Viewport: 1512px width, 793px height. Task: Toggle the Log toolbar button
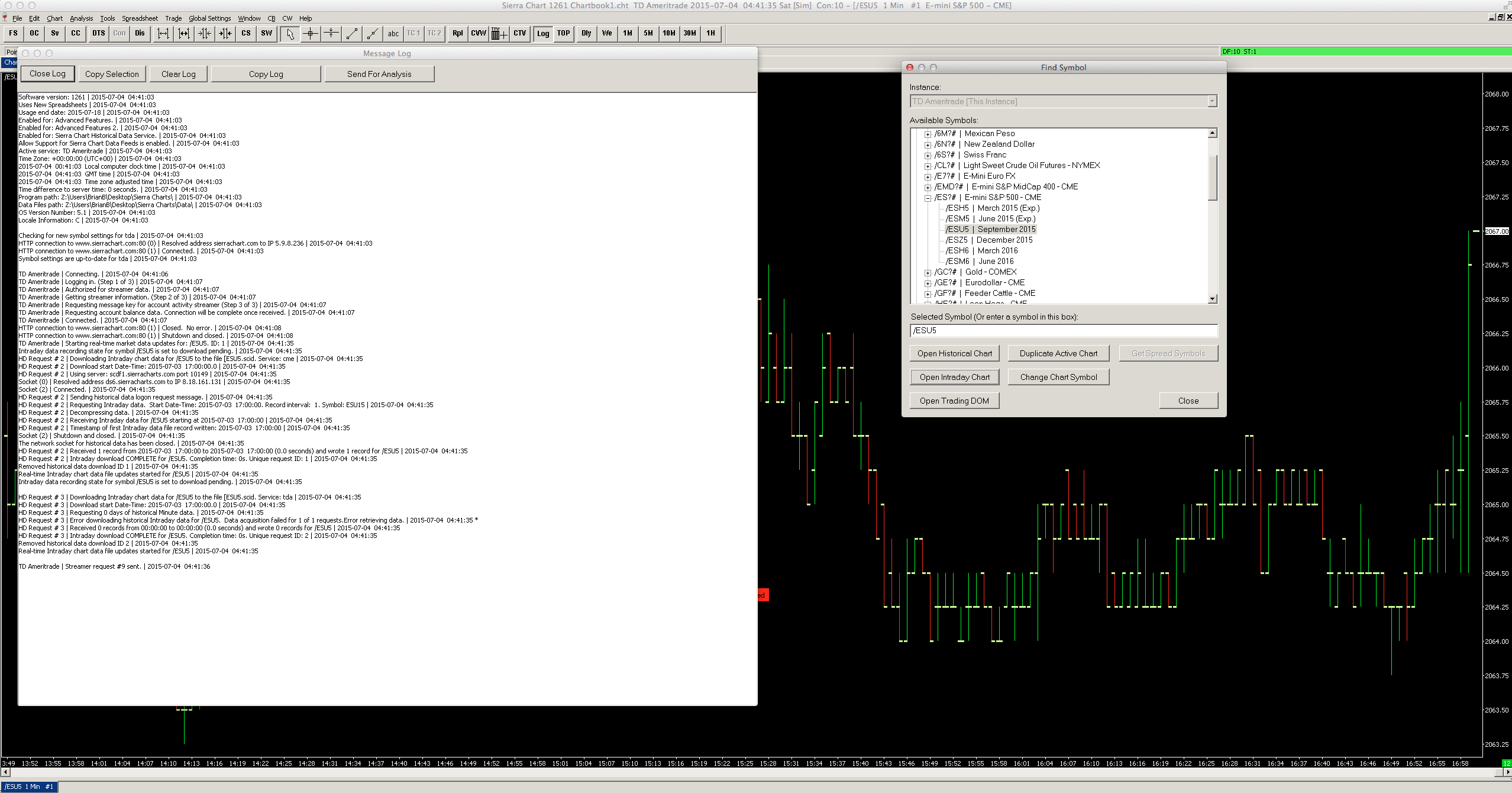click(x=543, y=34)
